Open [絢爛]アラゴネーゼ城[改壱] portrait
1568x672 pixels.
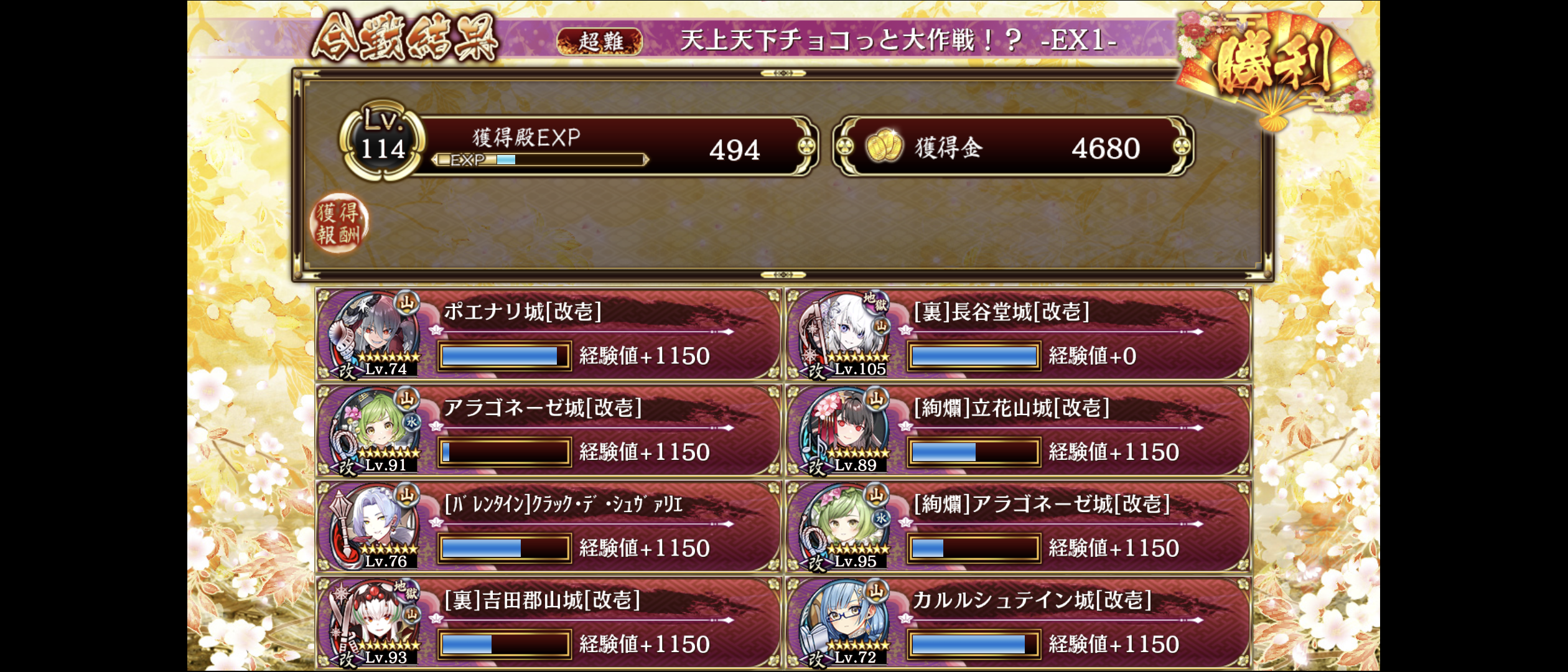tap(845, 527)
